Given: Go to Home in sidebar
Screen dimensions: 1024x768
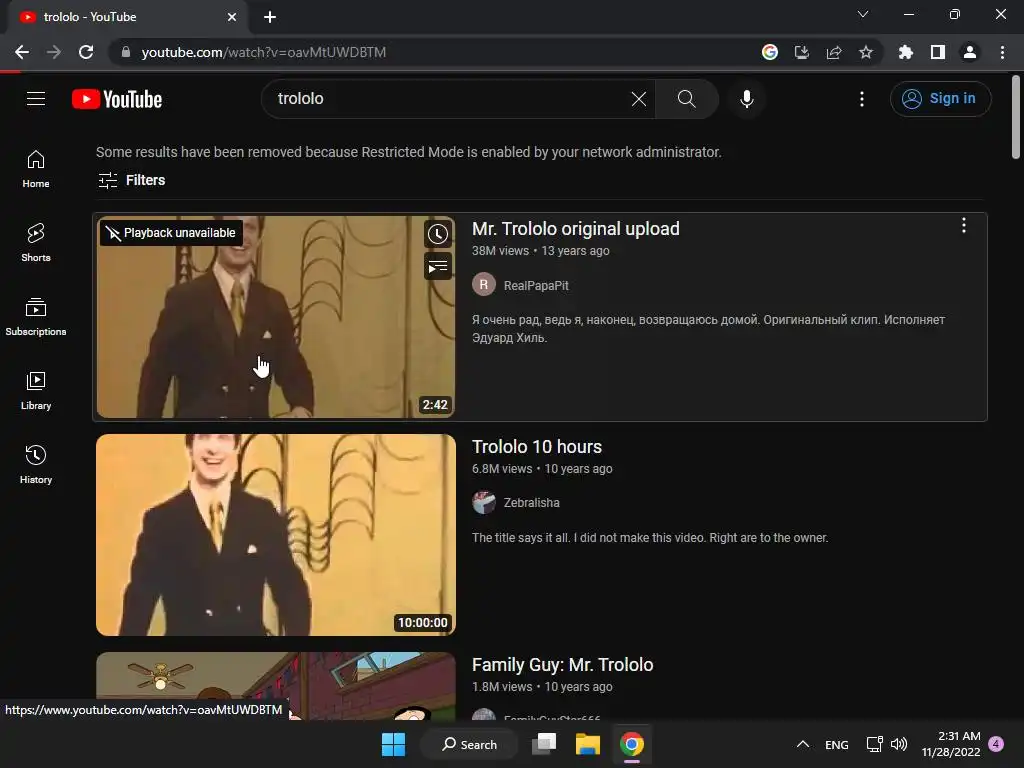Looking at the screenshot, I should [36, 169].
